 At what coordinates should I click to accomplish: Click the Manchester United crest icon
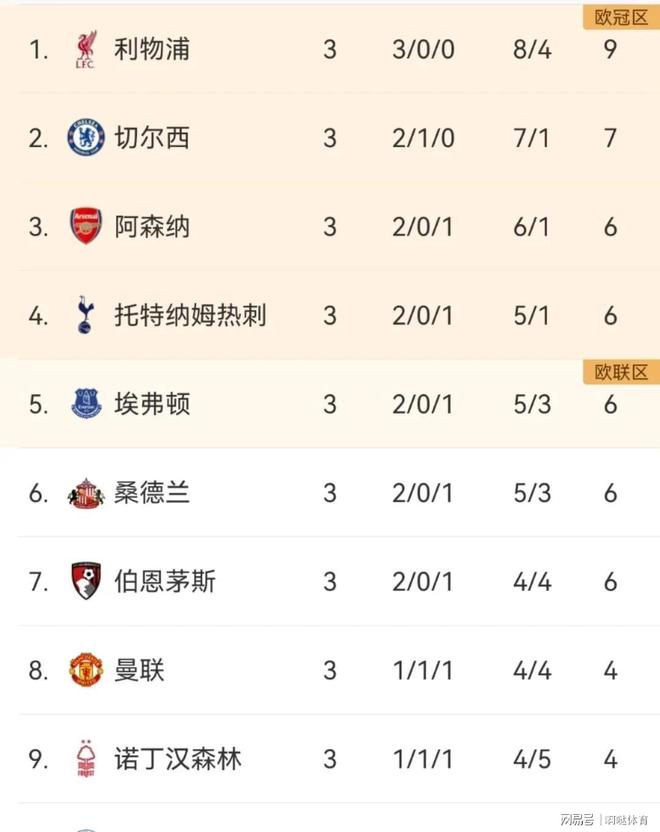coord(85,670)
